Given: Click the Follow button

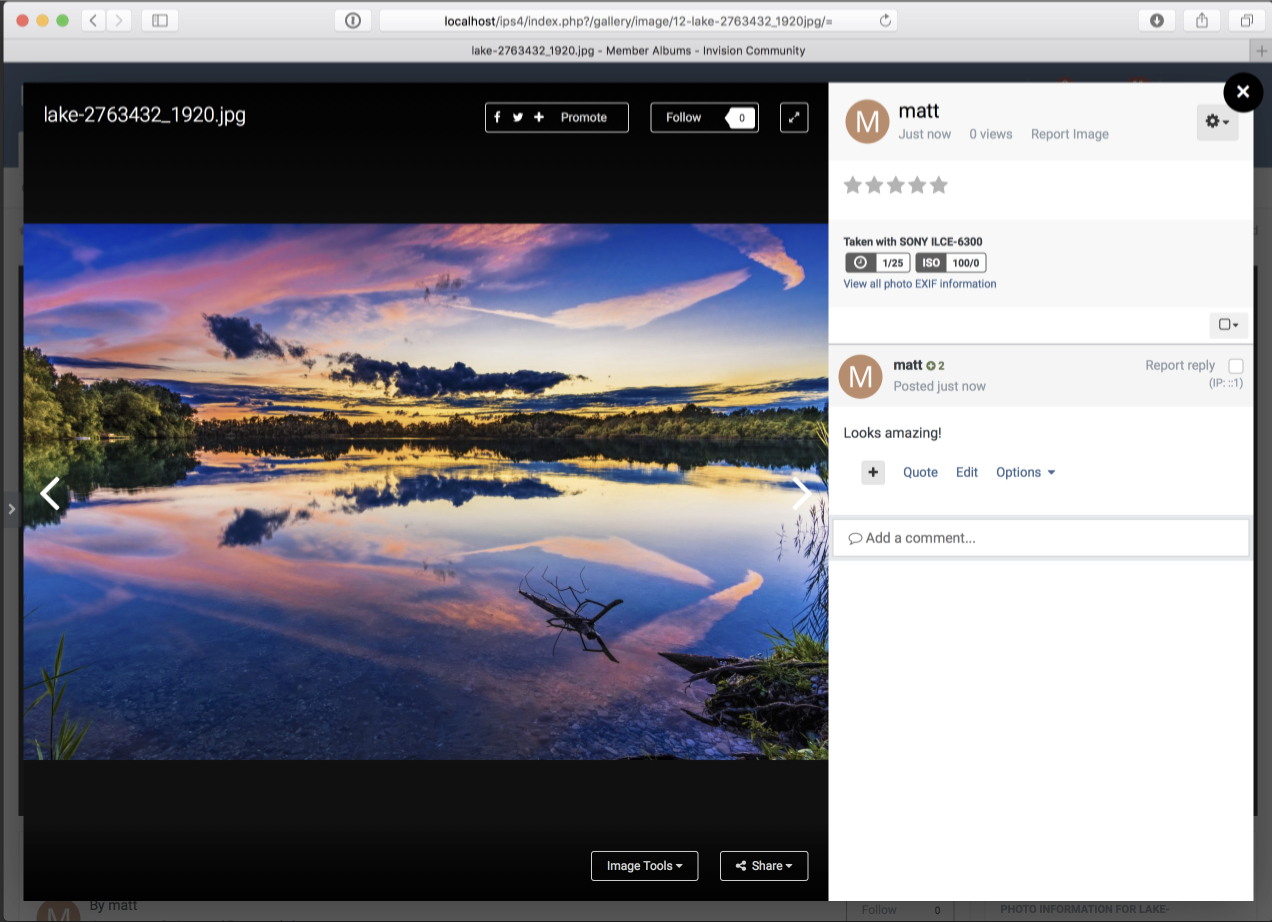Looking at the screenshot, I should pyautogui.click(x=684, y=117).
